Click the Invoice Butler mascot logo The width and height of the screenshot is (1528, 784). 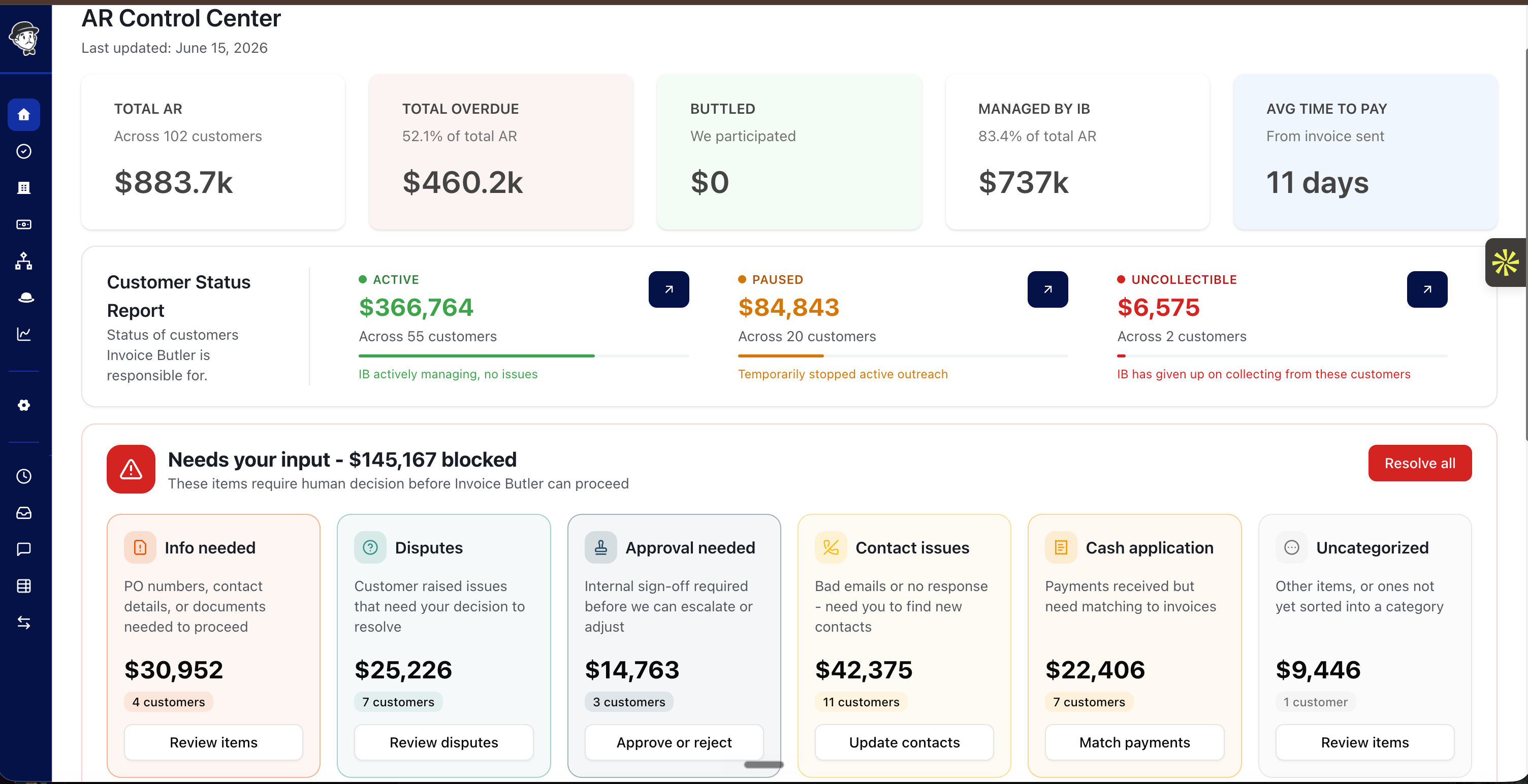tap(24, 38)
